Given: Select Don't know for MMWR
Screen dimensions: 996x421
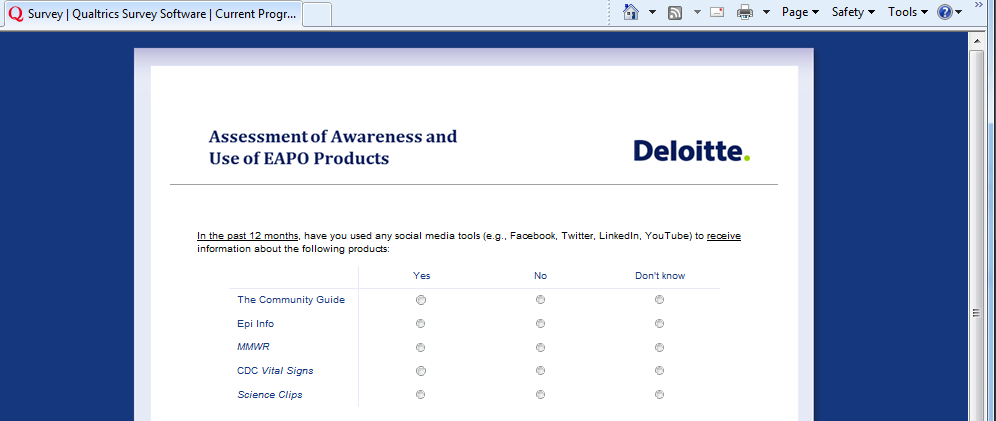Looking at the screenshot, I should (659, 347).
